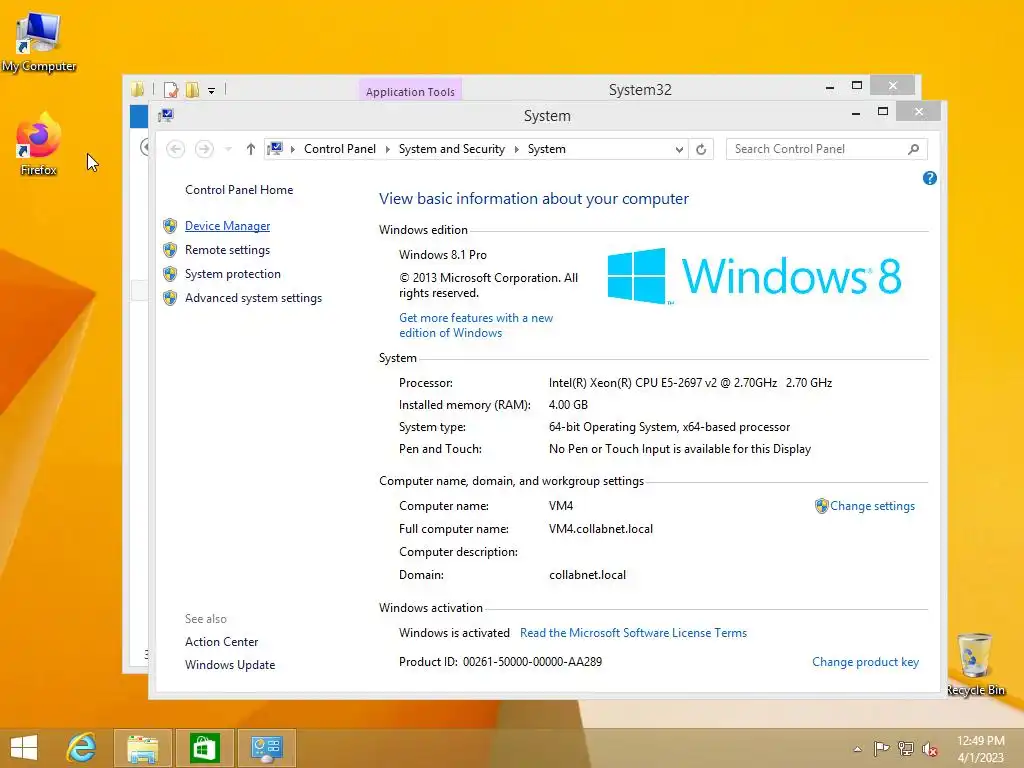
Task: Open Advanced system settings
Action: click(253, 298)
